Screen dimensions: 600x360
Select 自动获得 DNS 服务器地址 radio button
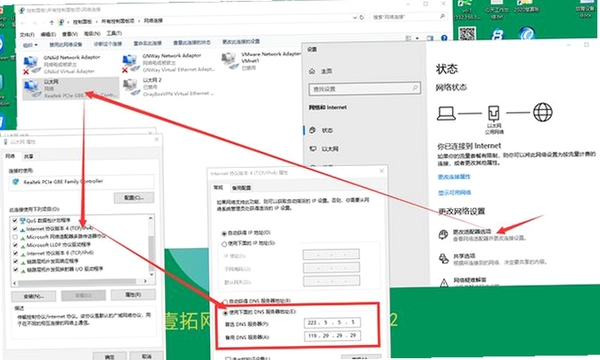pyautogui.click(x=225, y=302)
